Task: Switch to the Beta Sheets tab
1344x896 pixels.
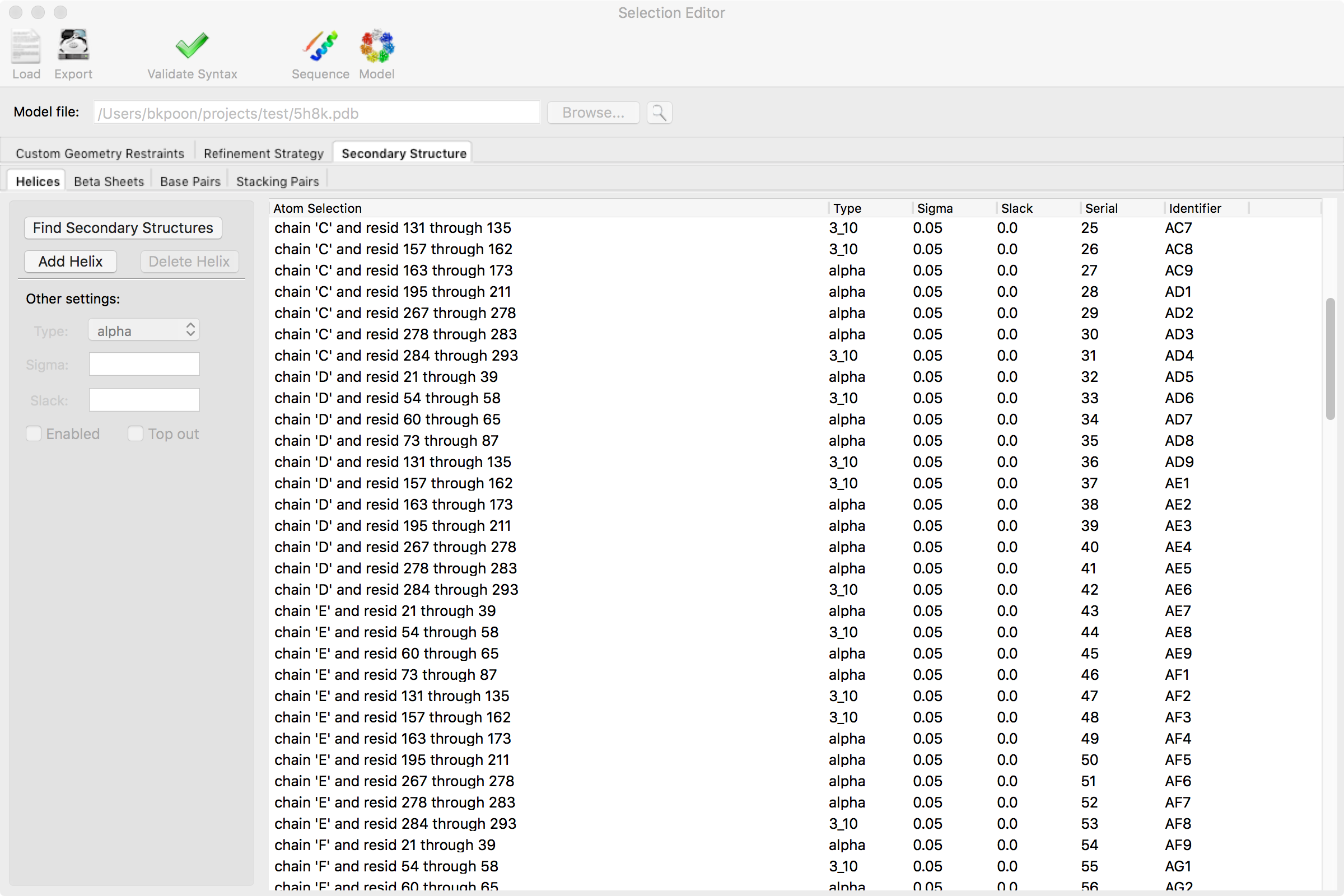Action: pos(109,181)
